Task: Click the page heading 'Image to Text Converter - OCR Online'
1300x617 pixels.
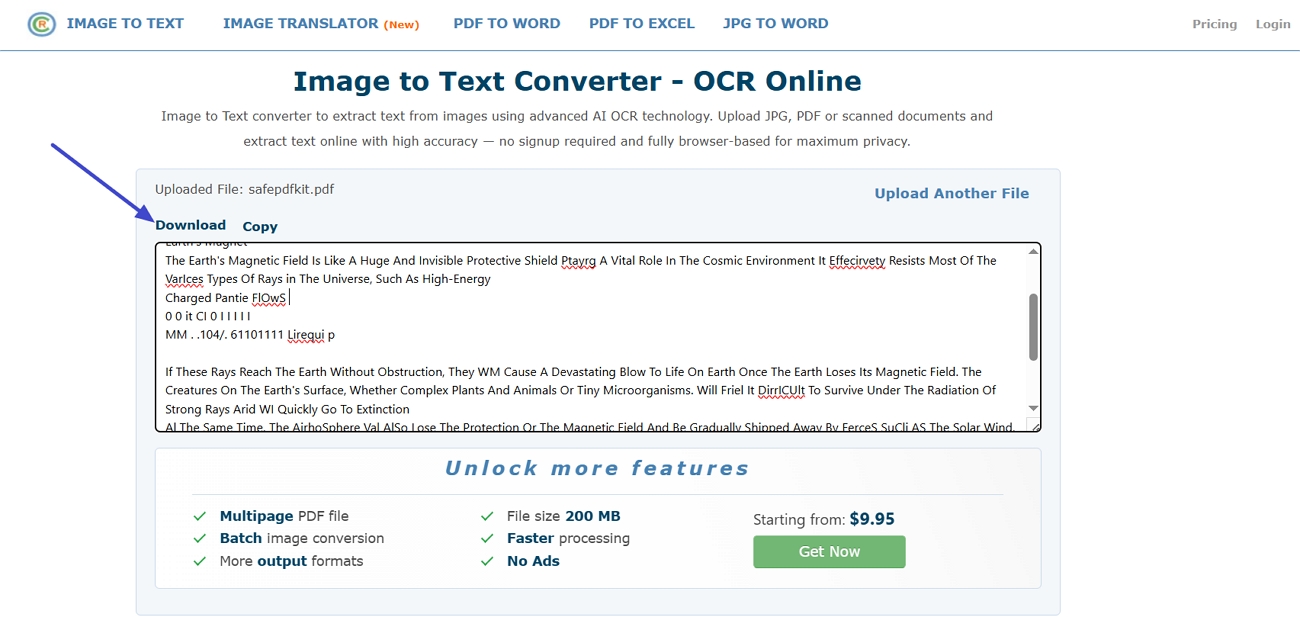Action: (577, 81)
